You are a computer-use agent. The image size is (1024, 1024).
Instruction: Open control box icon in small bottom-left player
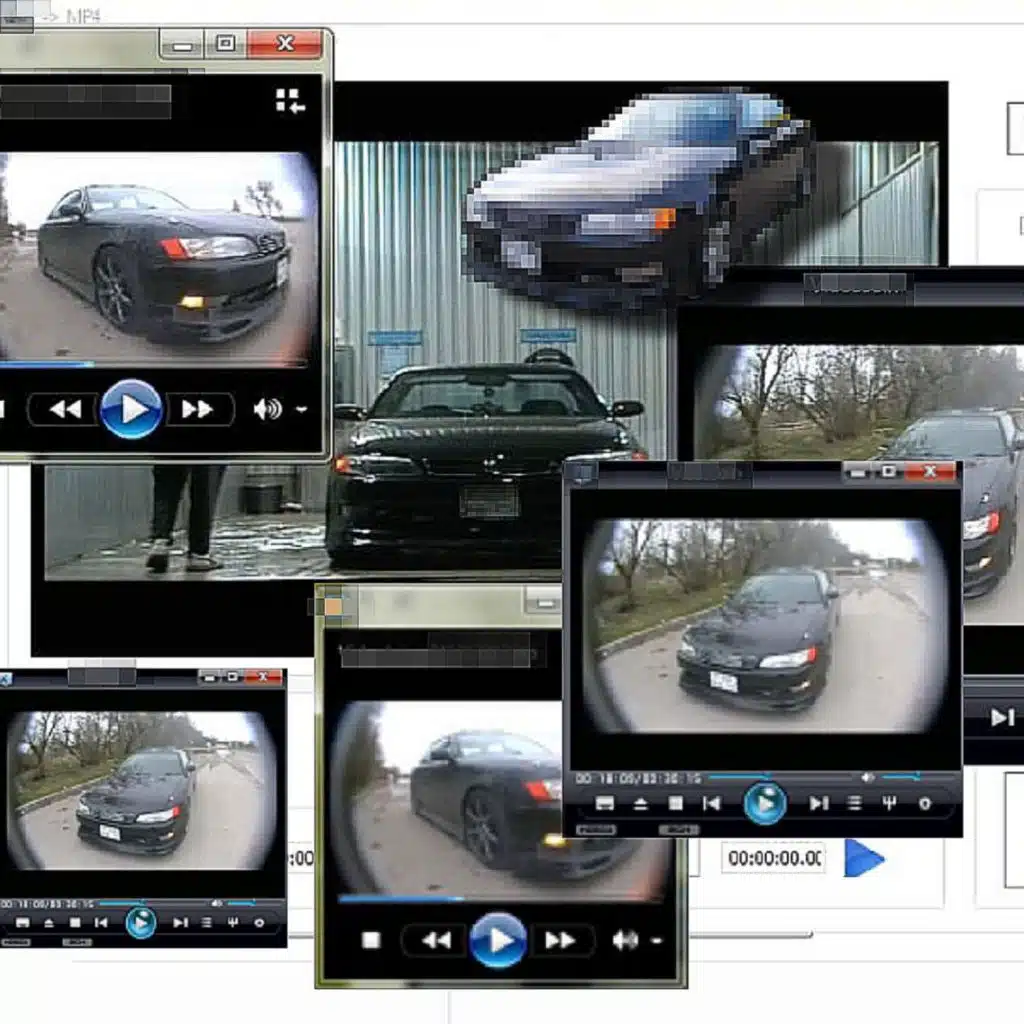[x=232, y=923]
